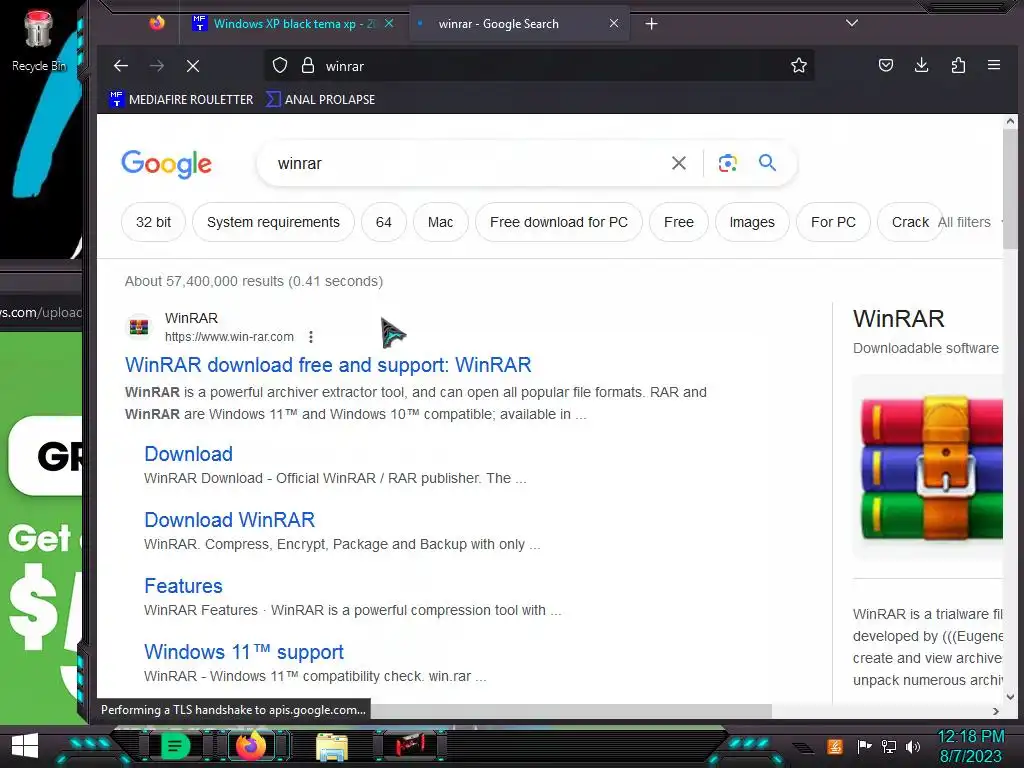This screenshot has height=768, width=1024.
Task: Click the Firefox forward arrow
Action: [x=157, y=66]
